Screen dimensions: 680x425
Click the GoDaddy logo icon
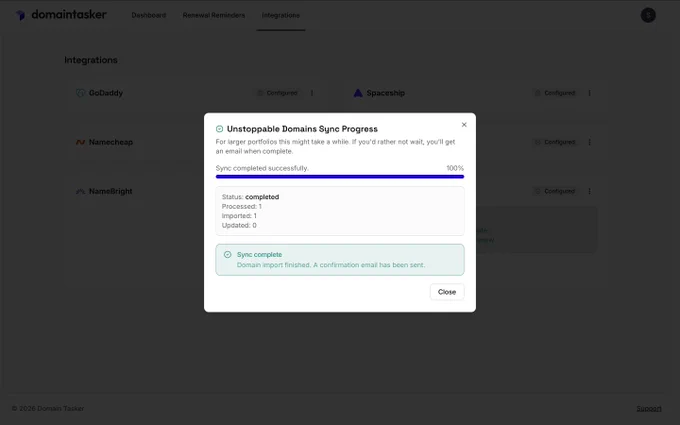tap(80, 93)
